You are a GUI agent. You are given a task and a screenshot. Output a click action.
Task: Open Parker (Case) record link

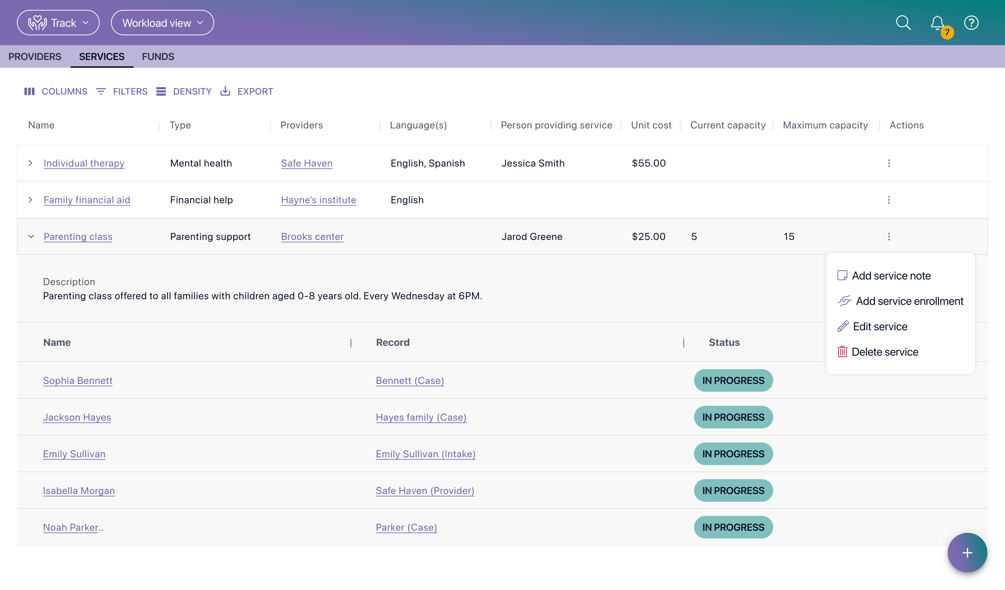[406, 527]
